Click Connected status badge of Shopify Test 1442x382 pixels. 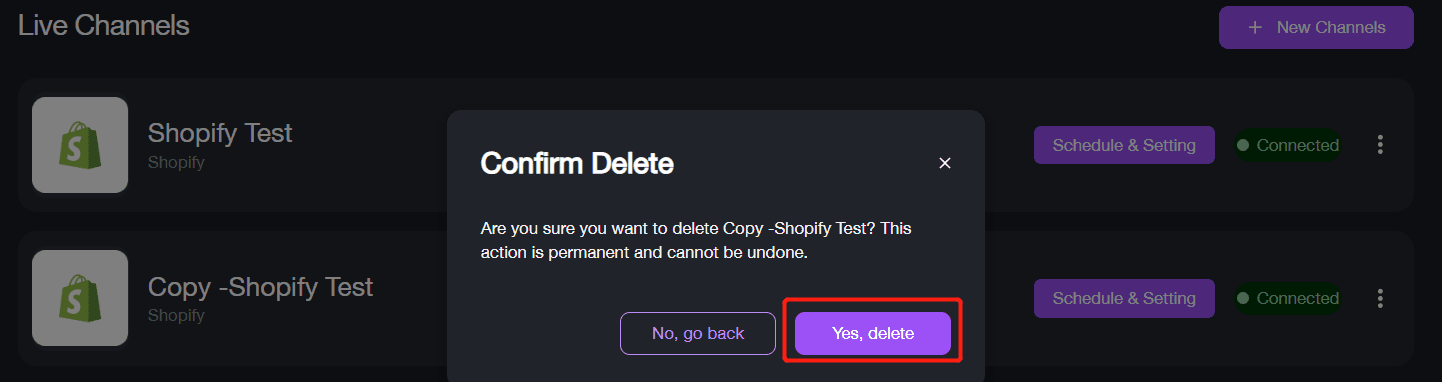click(x=1288, y=145)
